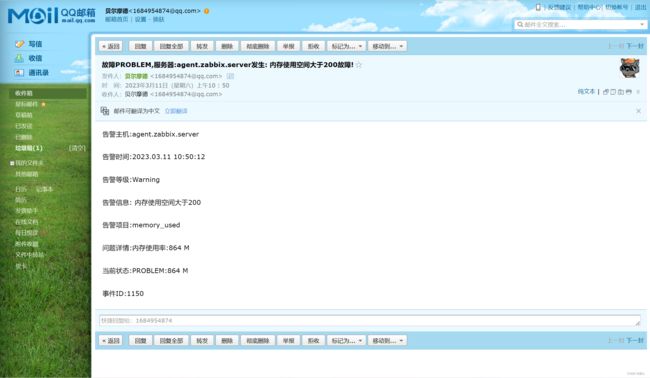Open the 已发送 sent folder
The image size is (650, 378).
tap(24, 126)
